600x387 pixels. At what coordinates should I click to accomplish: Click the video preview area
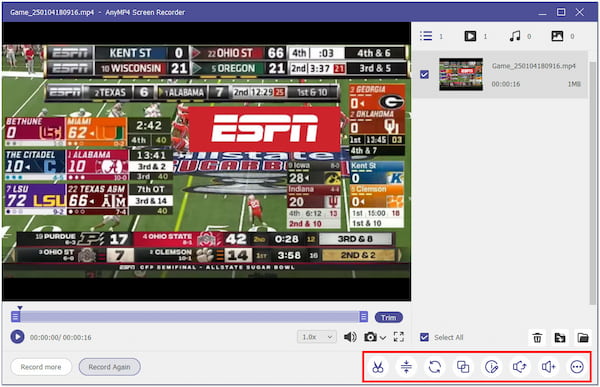coord(207,161)
